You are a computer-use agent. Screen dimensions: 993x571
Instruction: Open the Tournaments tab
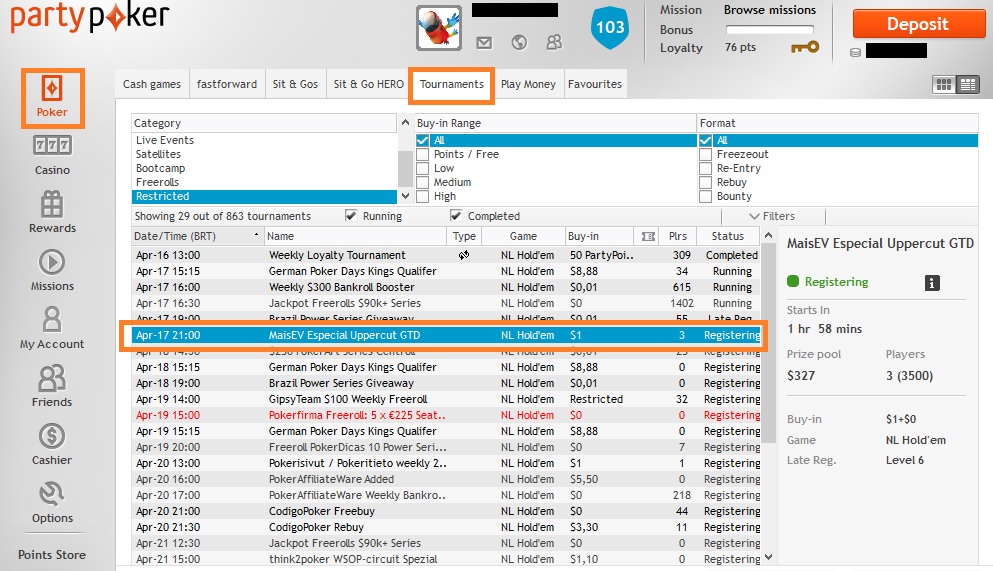click(x=452, y=85)
